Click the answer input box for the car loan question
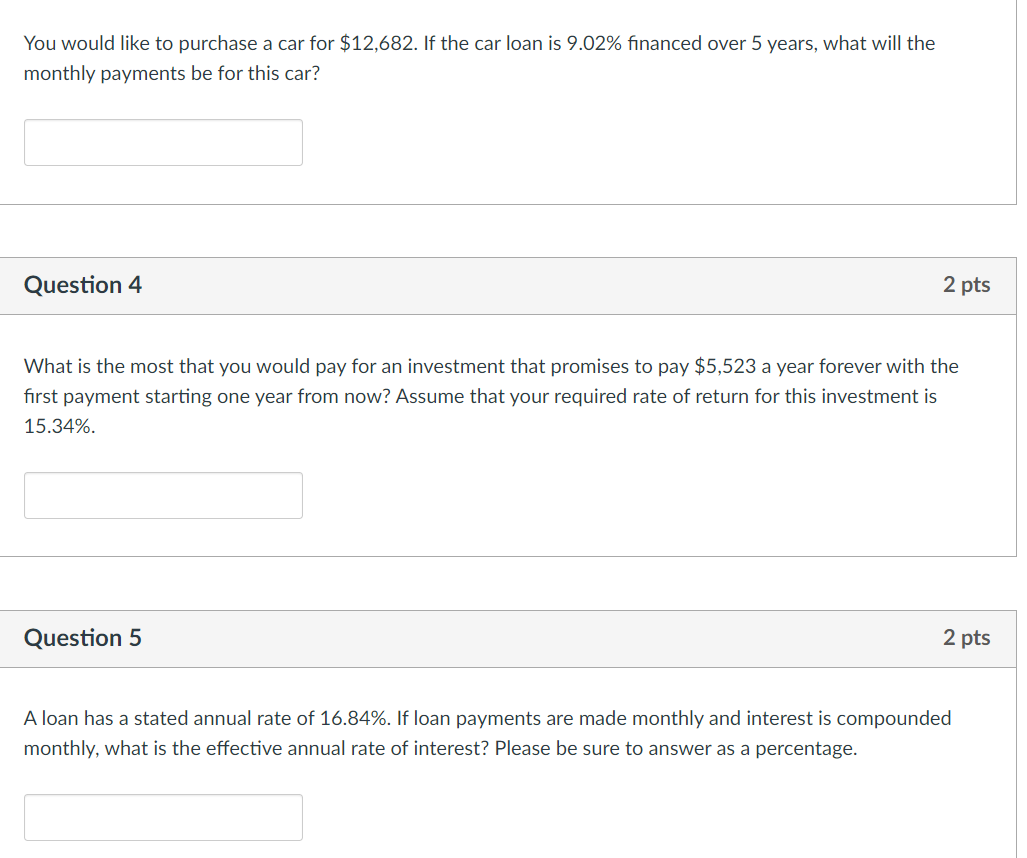The image size is (1027, 858). pyautogui.click(x=163, y=142)
